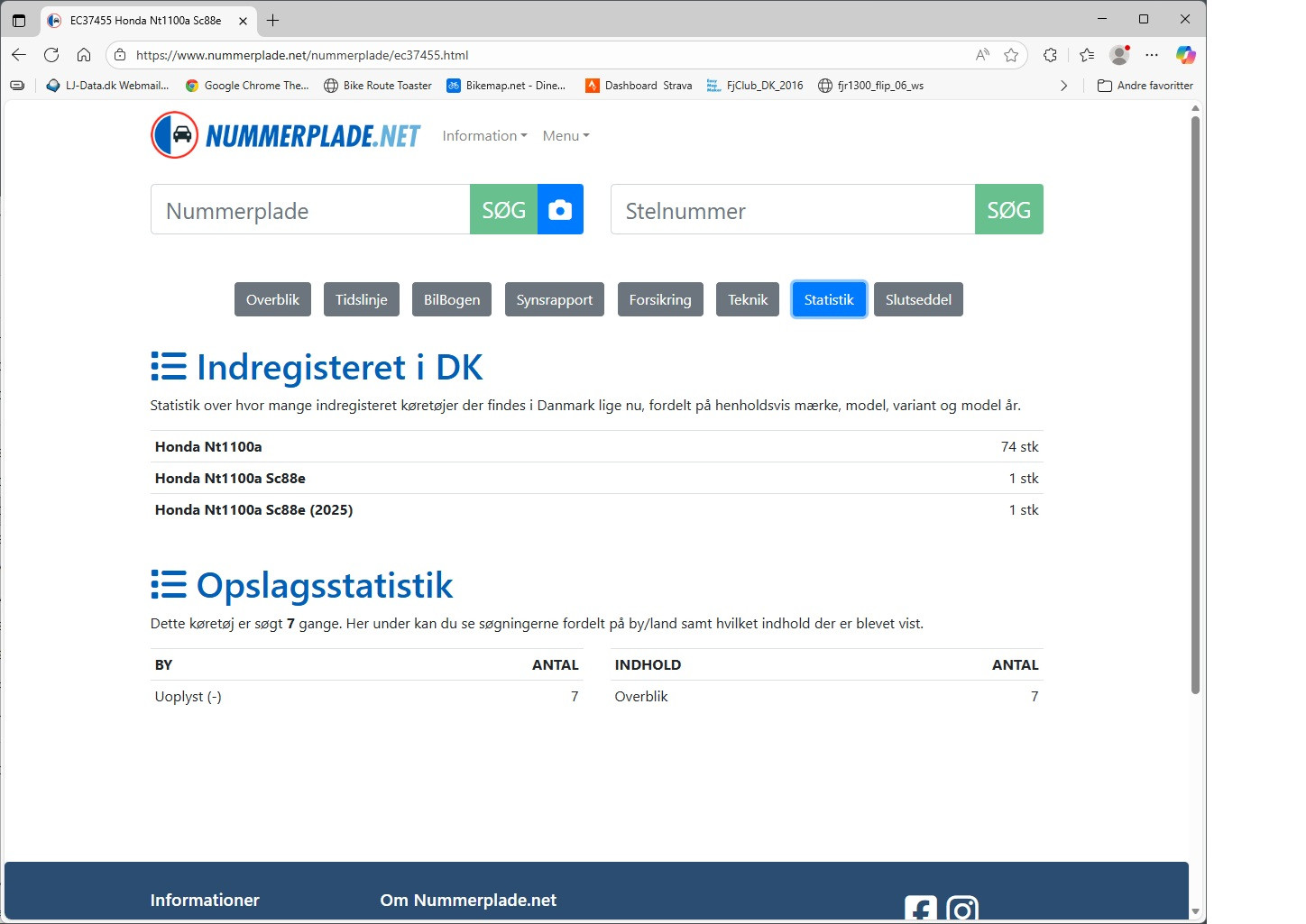
Task: Click the Nummerplade.net car logo
Action: click(x=175, y=135)
